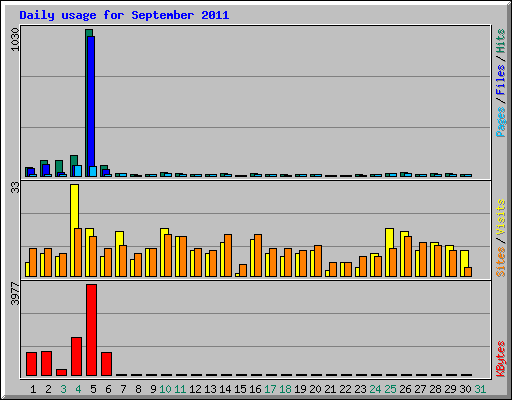512x400 pixels.
Task: Click the day 29 axis label
Action: pyautogui.click(x=450, y=389)
